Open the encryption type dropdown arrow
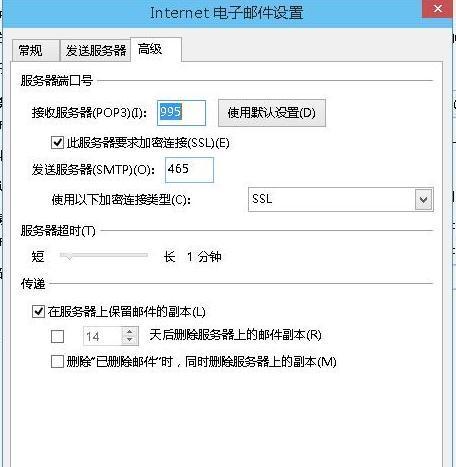The width and height of the screenshot is (456, 467). [424, 199]
